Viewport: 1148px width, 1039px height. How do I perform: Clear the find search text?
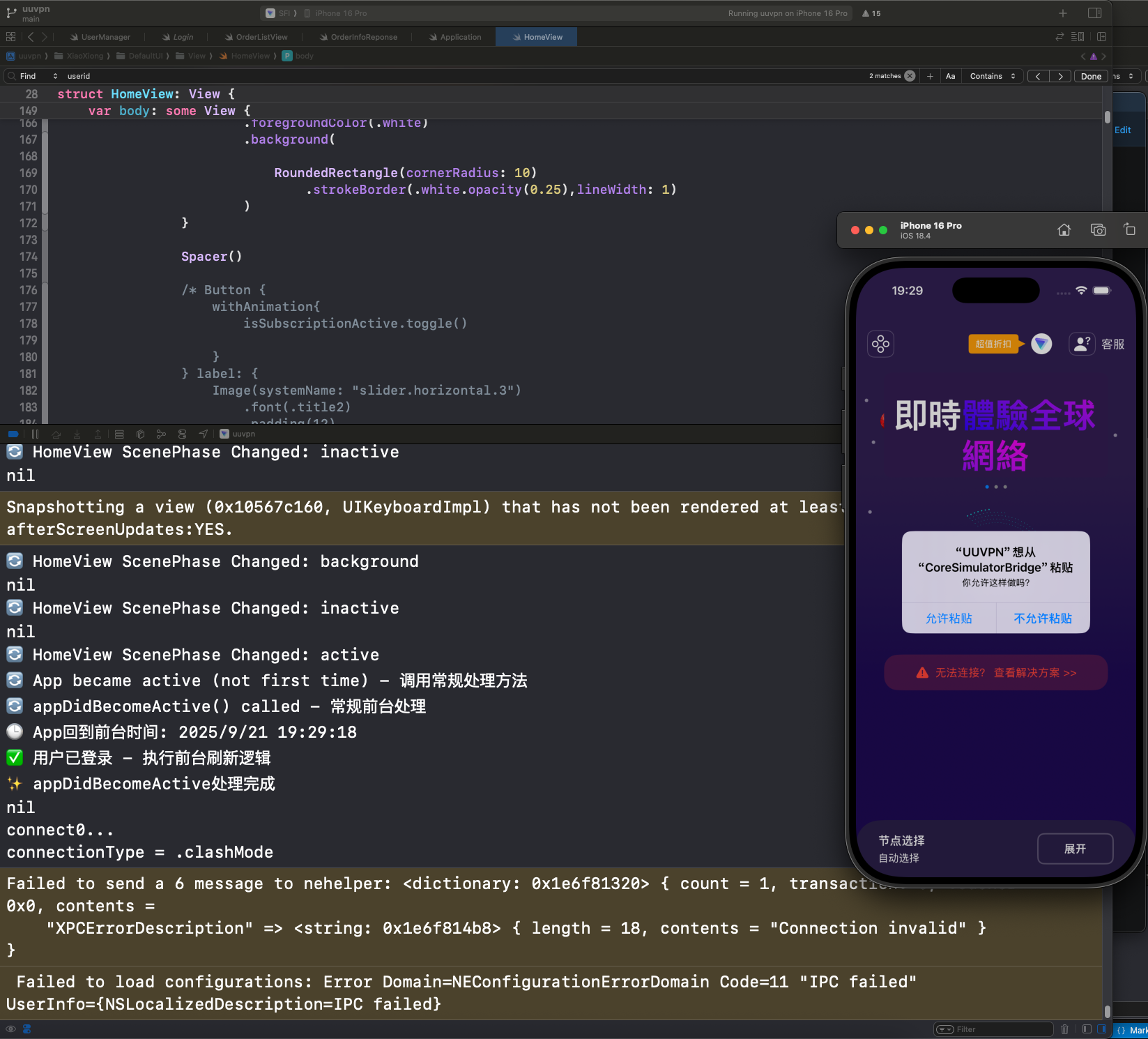point(910,76)
